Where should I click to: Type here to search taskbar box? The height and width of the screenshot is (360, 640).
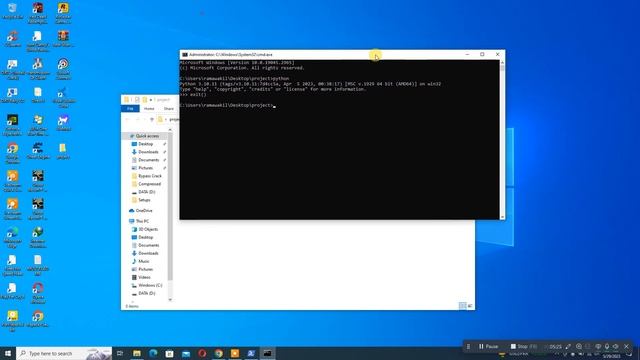click(64, 353)
